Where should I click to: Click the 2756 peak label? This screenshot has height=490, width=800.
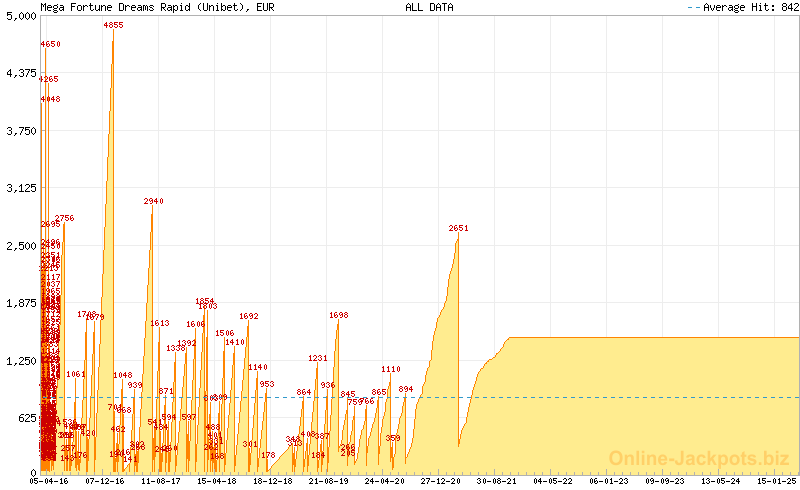64,218
